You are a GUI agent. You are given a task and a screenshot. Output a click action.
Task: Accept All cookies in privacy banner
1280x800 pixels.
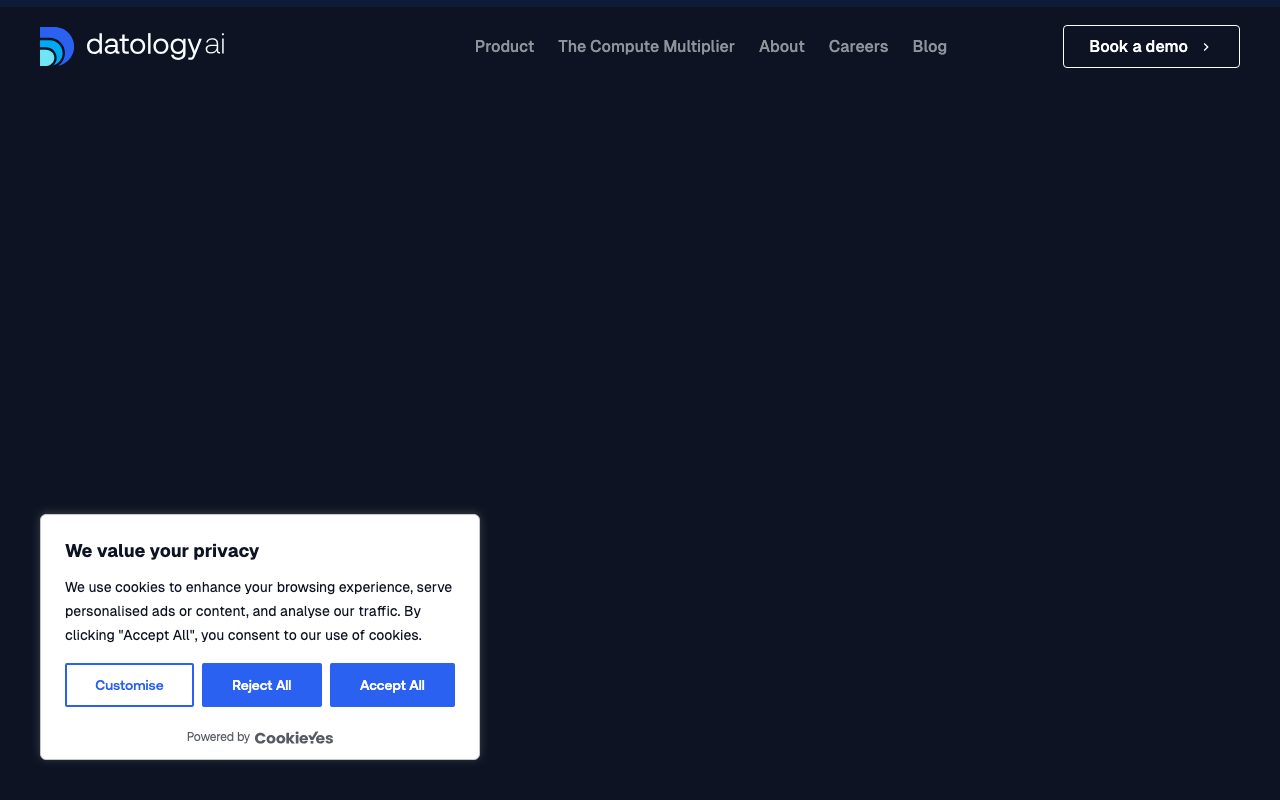click(392, 685)
